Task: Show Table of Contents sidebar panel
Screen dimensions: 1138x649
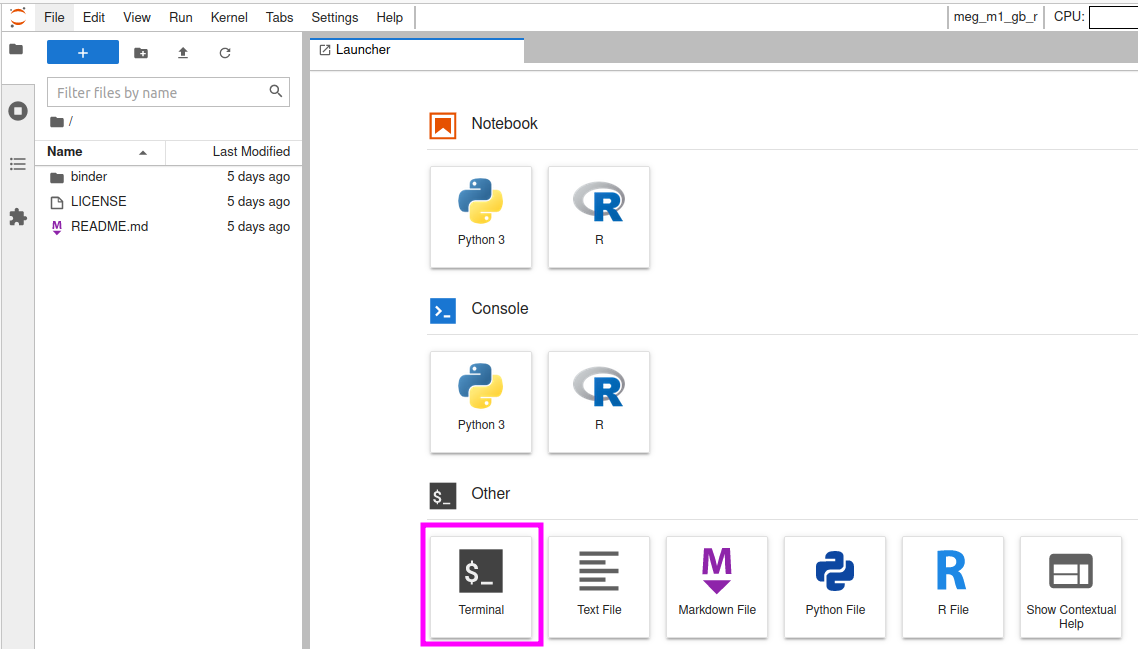Action: click(x=17, y=164)
